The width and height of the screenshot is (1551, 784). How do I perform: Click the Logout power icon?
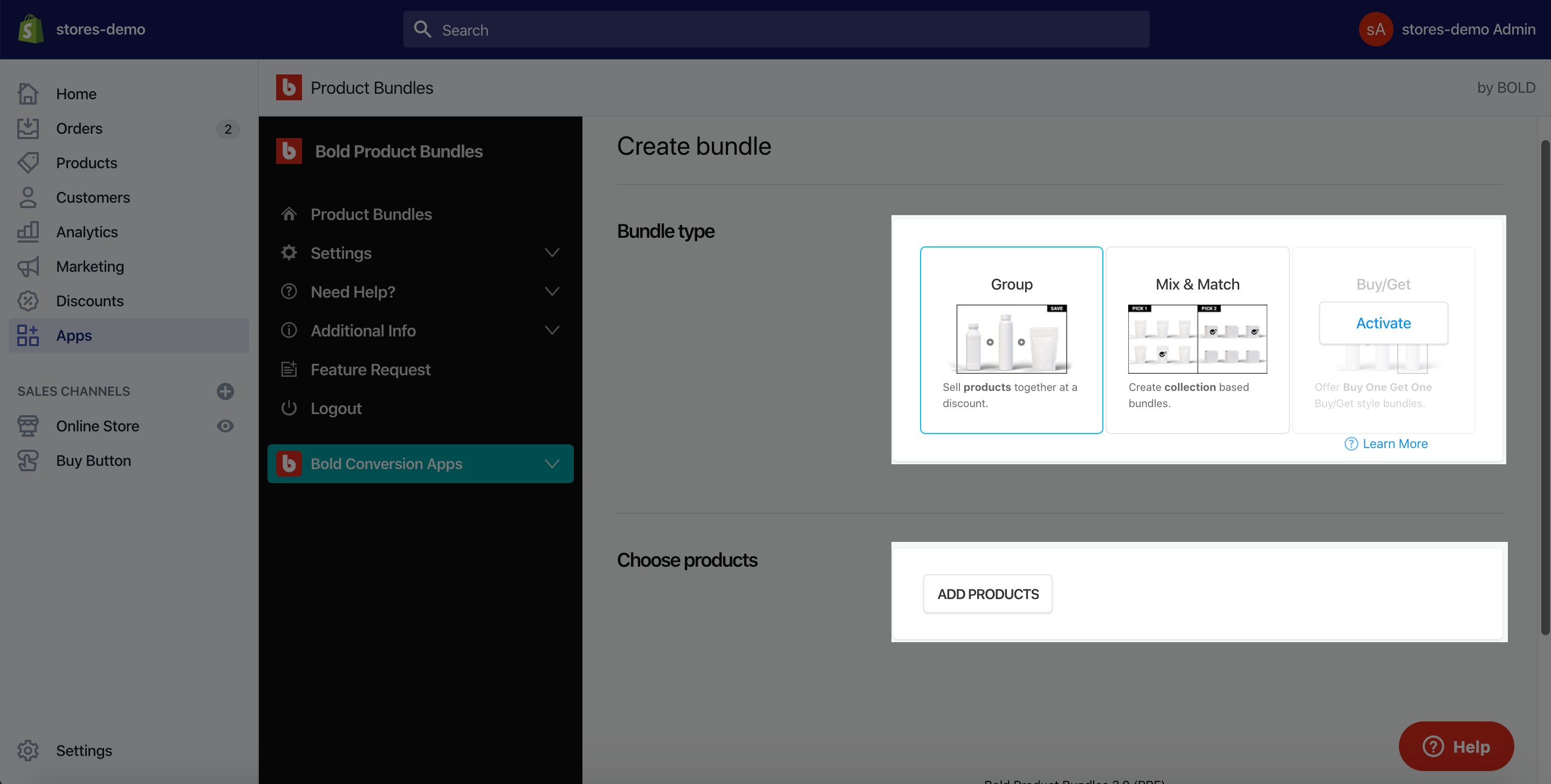point(289,408)
